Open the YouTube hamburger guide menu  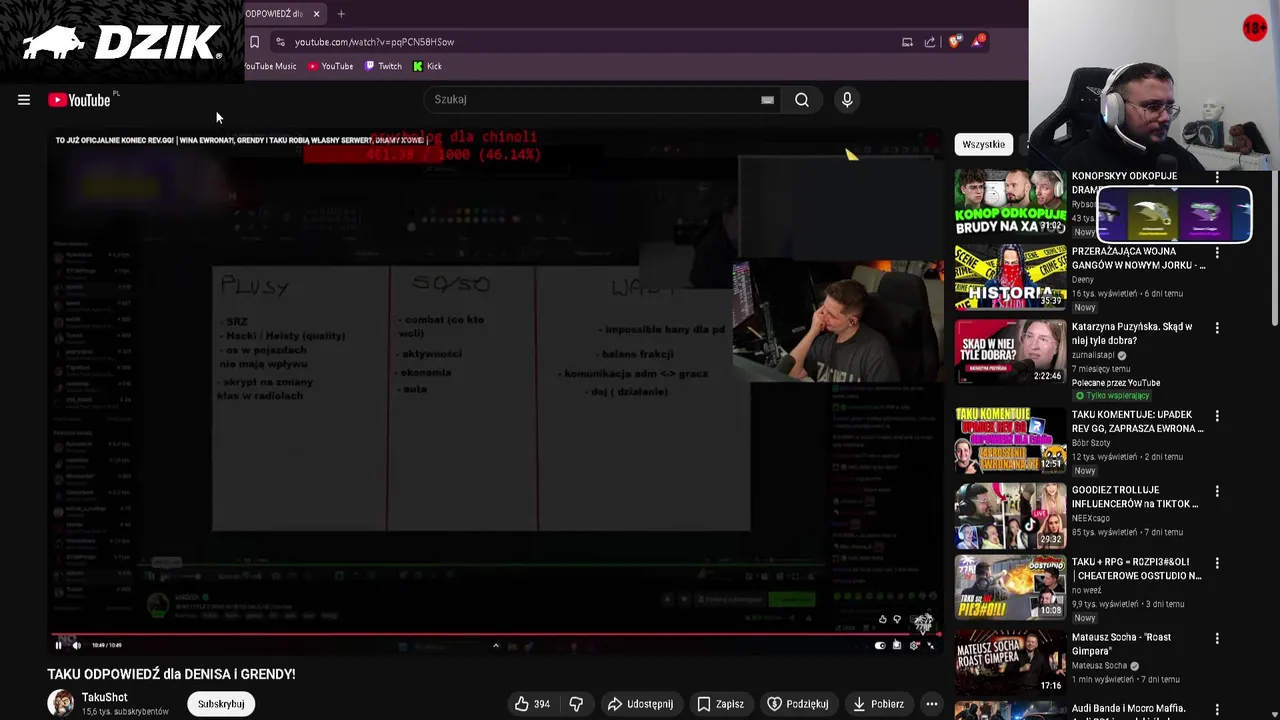[x=24, y=100]
